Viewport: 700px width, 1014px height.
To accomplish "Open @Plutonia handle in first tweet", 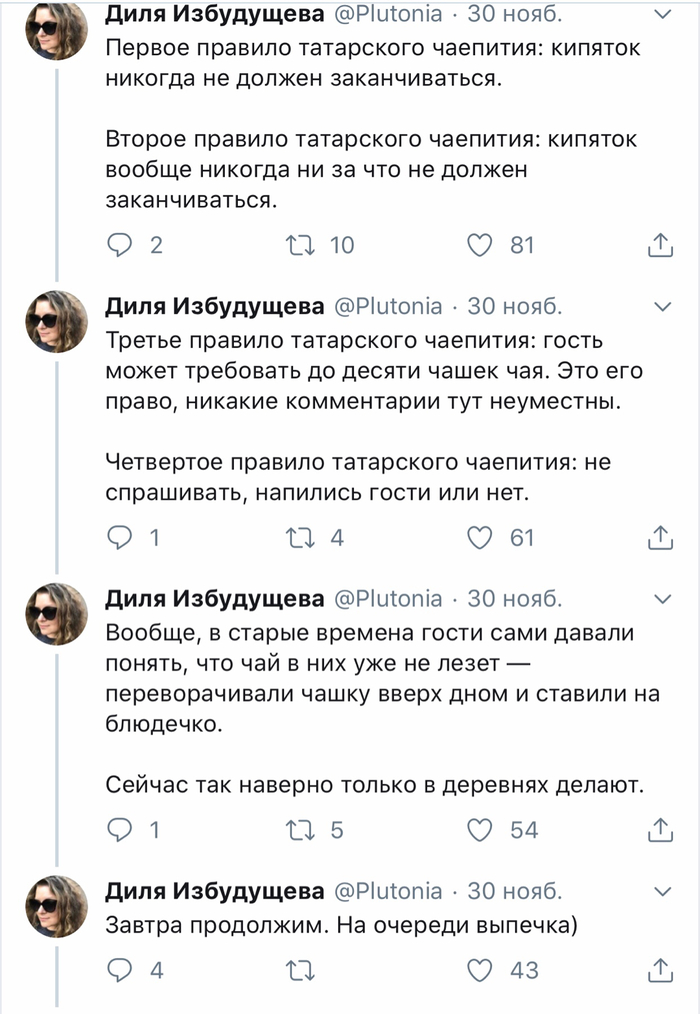I will point(385,15).
